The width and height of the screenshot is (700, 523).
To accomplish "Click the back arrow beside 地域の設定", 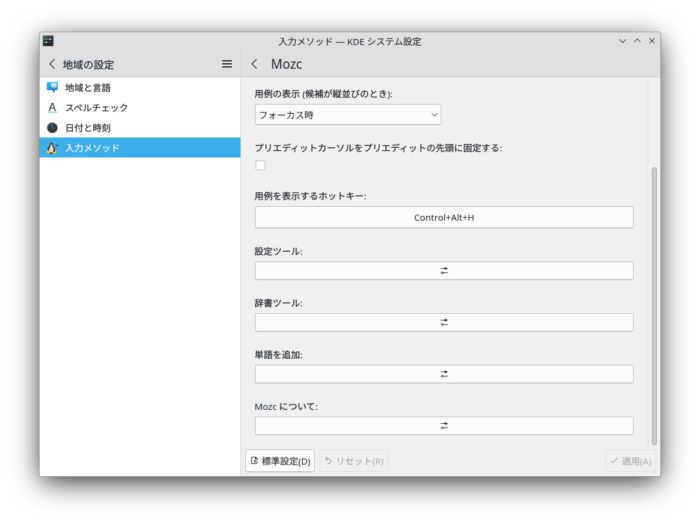I will pos(52,64).
